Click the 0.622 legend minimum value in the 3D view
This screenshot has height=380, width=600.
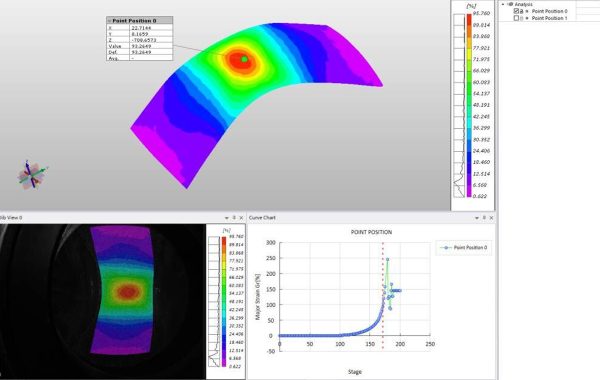click(480, 196)
